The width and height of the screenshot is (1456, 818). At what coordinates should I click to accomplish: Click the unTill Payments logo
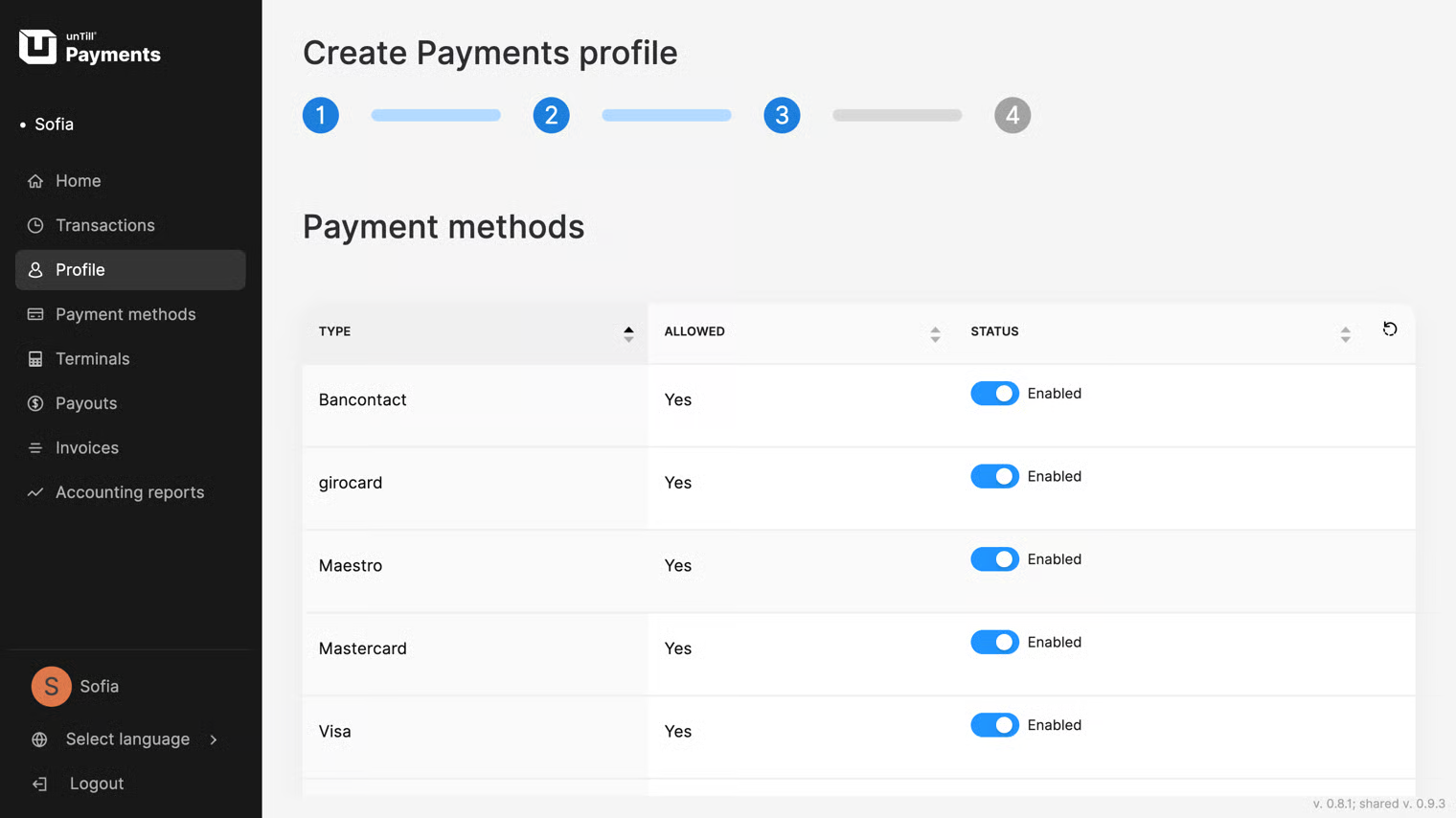[x=90, y=47]
